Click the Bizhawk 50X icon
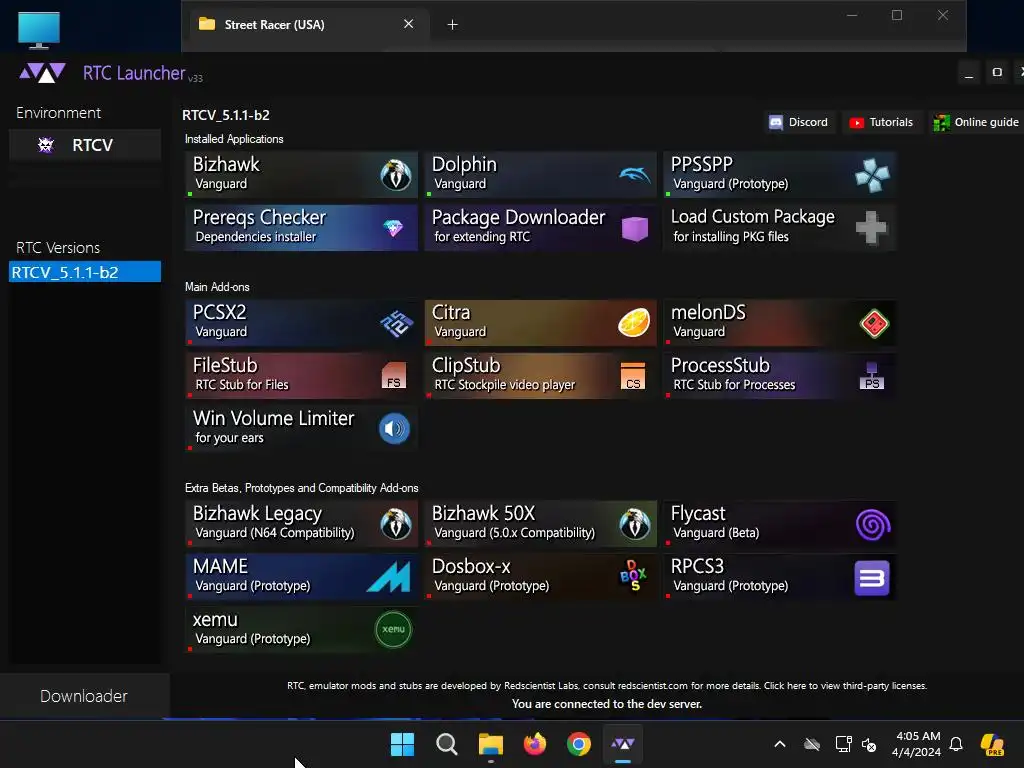This screenshot has width=1024, height=768. (635, 524)
